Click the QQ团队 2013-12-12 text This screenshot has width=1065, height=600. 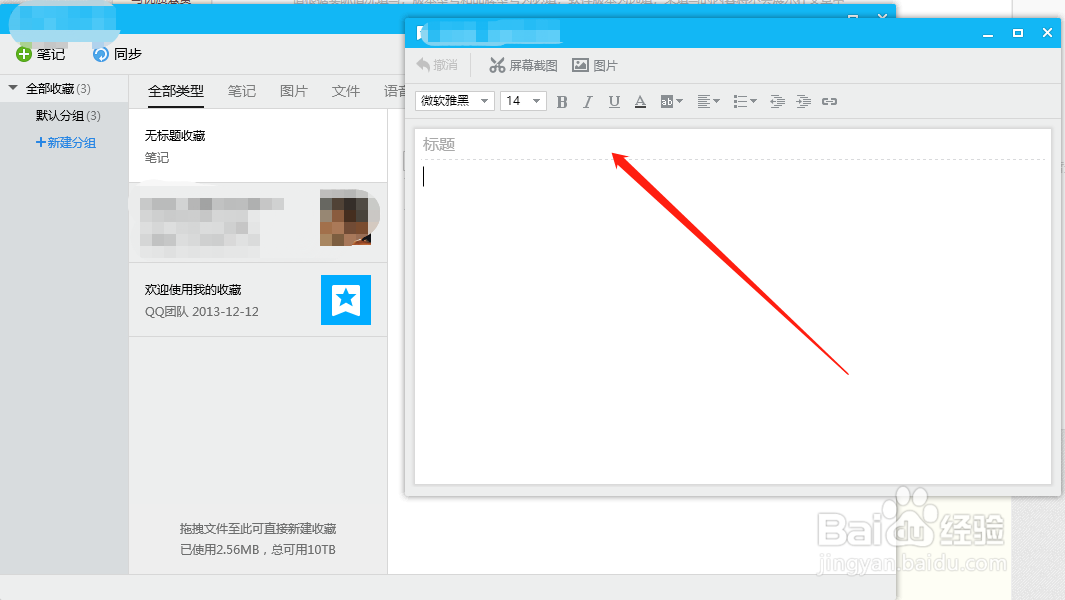(202, 312)
